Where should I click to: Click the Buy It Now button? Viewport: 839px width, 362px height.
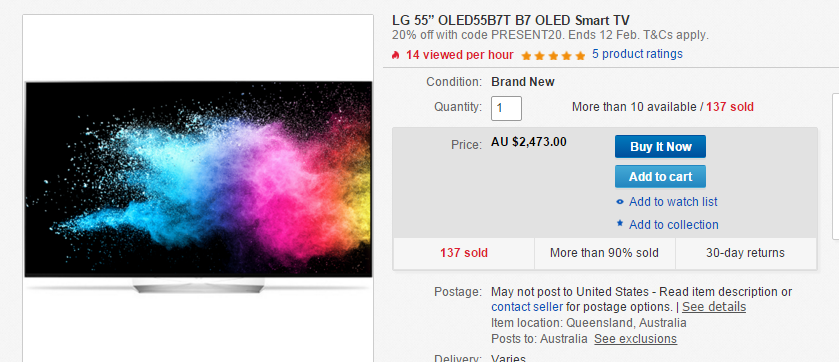coord(660,147)
